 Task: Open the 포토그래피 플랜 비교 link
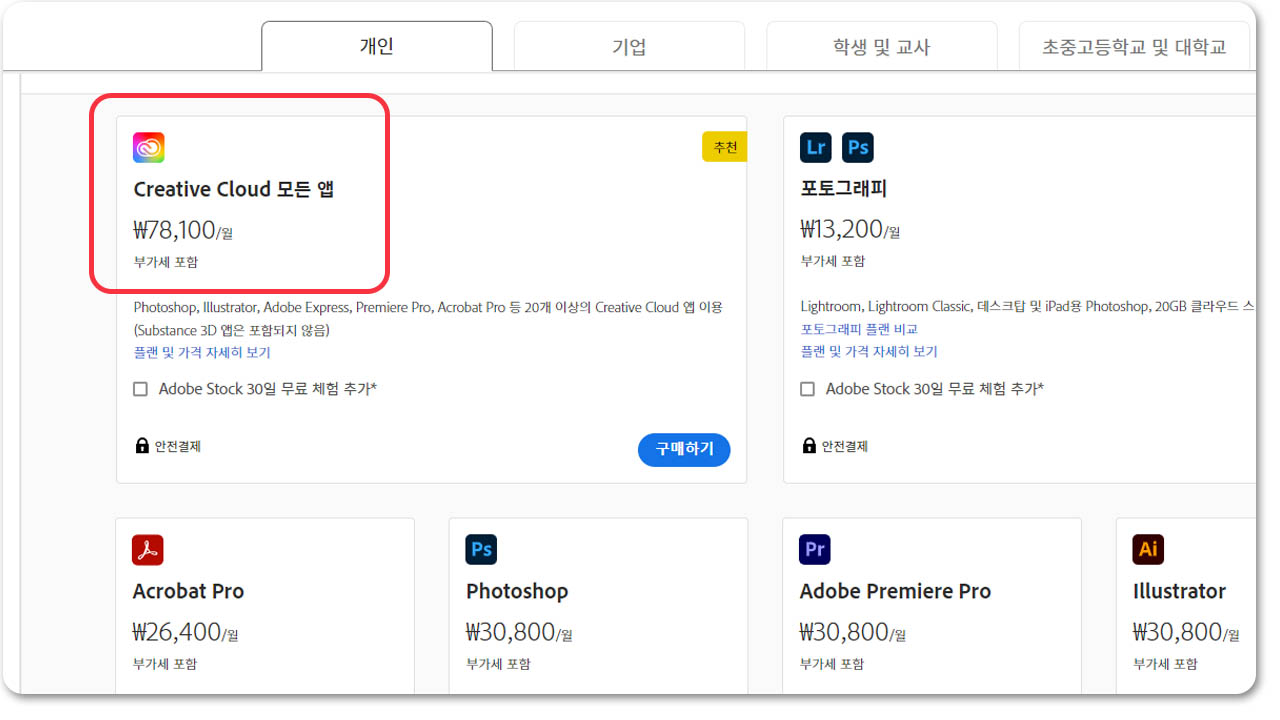pyautogui.click(x=859, y=329)
